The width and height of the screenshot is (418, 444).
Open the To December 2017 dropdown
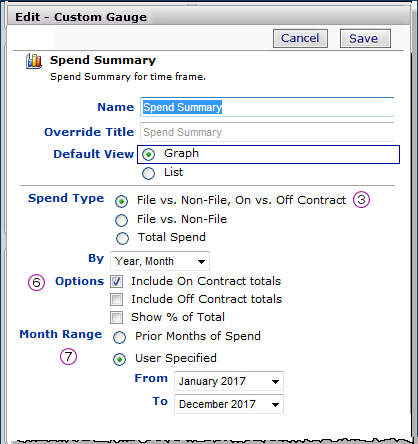coord(229,404)
